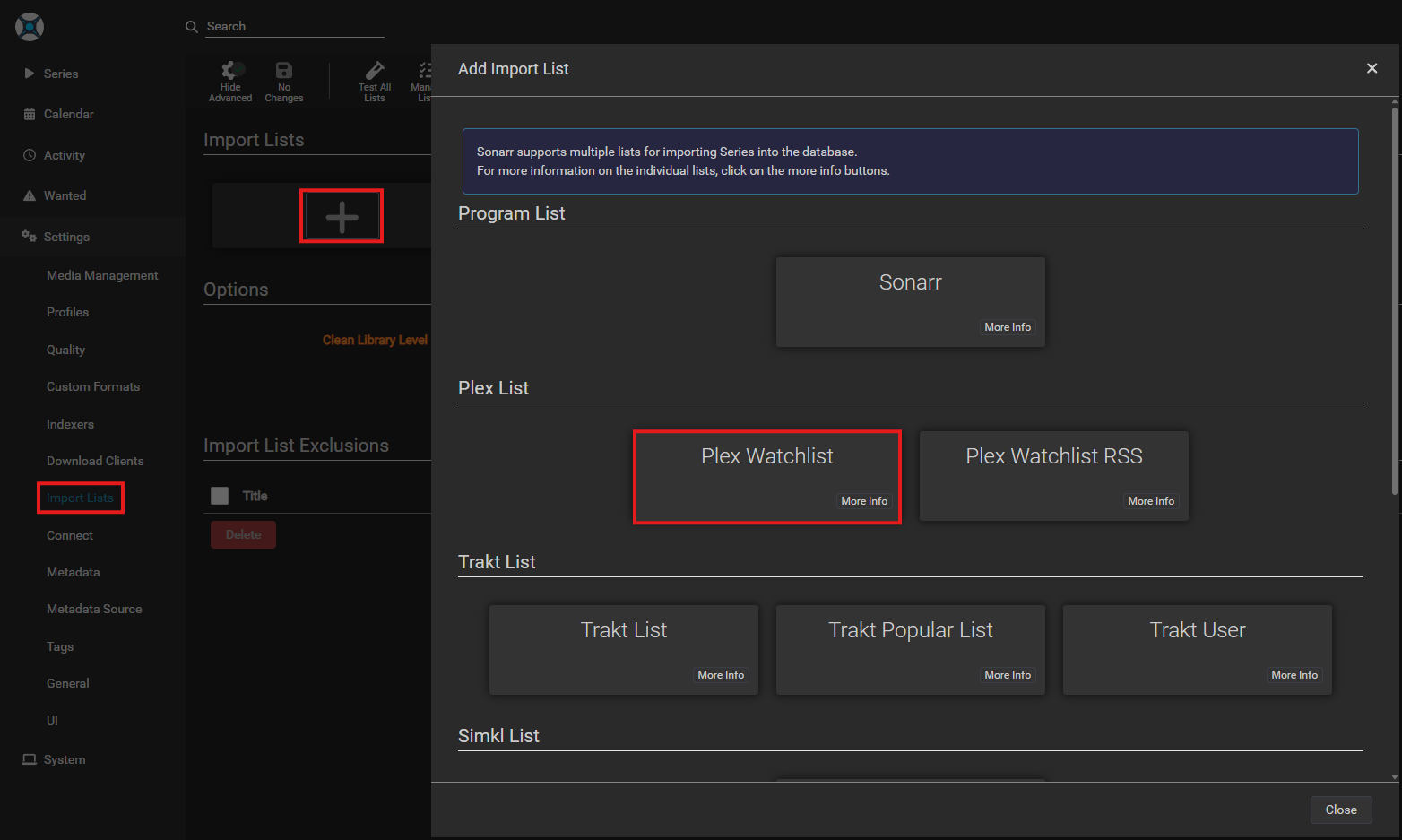The width and height of the screenshot is (1402, 840).
Task: Go to Metadata Source settings
Action: coord(94,609)
